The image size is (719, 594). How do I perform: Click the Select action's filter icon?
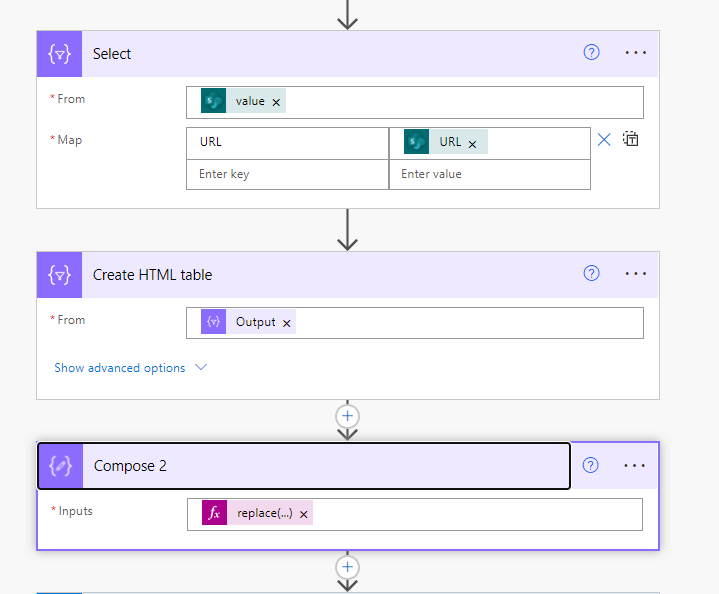click(x=60, y=54)
